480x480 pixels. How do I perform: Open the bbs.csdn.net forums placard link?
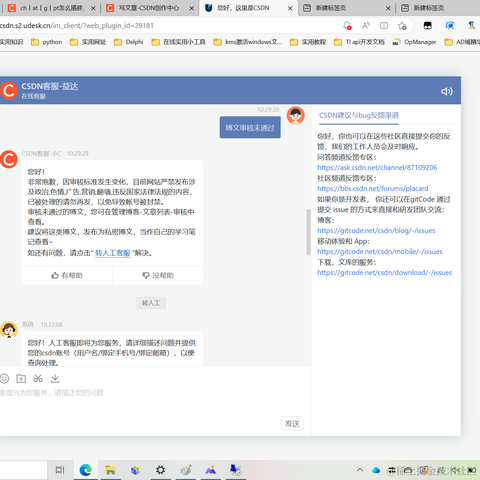click(373, 188)
